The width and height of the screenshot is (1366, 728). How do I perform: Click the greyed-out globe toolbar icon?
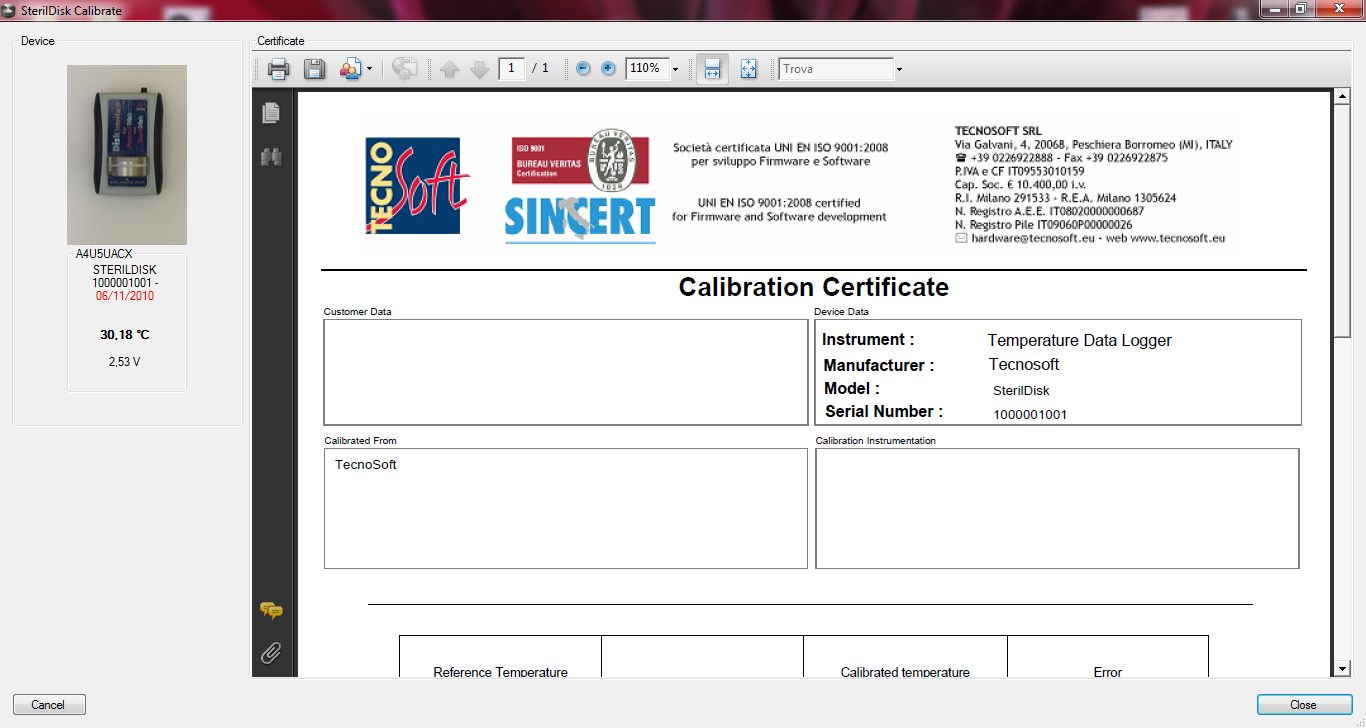click(405, 69)
